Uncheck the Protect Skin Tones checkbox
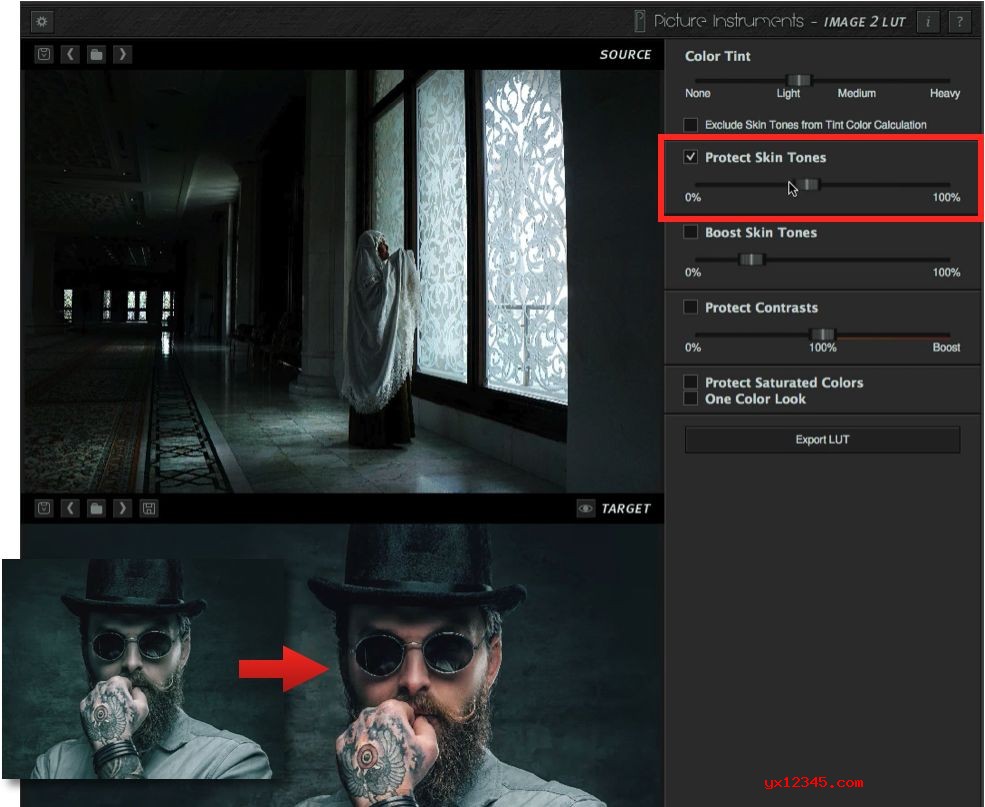Screen dimensions: 985x807 (x=691, y=157)
